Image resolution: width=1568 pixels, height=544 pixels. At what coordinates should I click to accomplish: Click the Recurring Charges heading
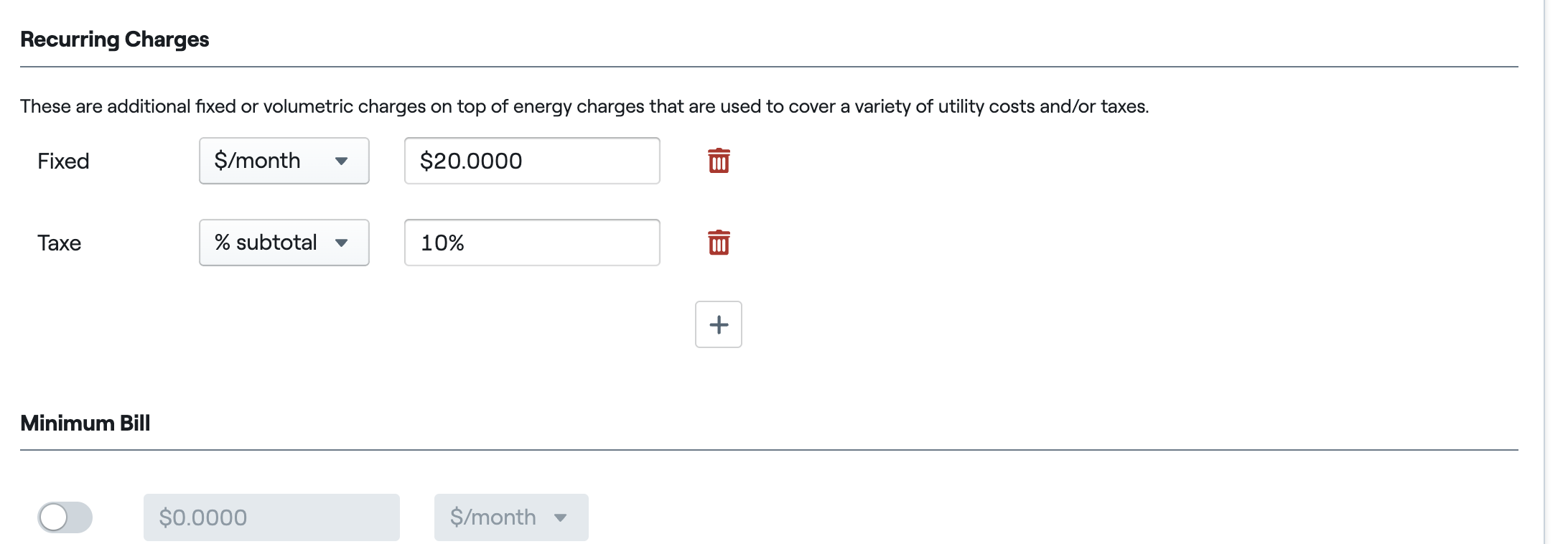pos(114,39)
